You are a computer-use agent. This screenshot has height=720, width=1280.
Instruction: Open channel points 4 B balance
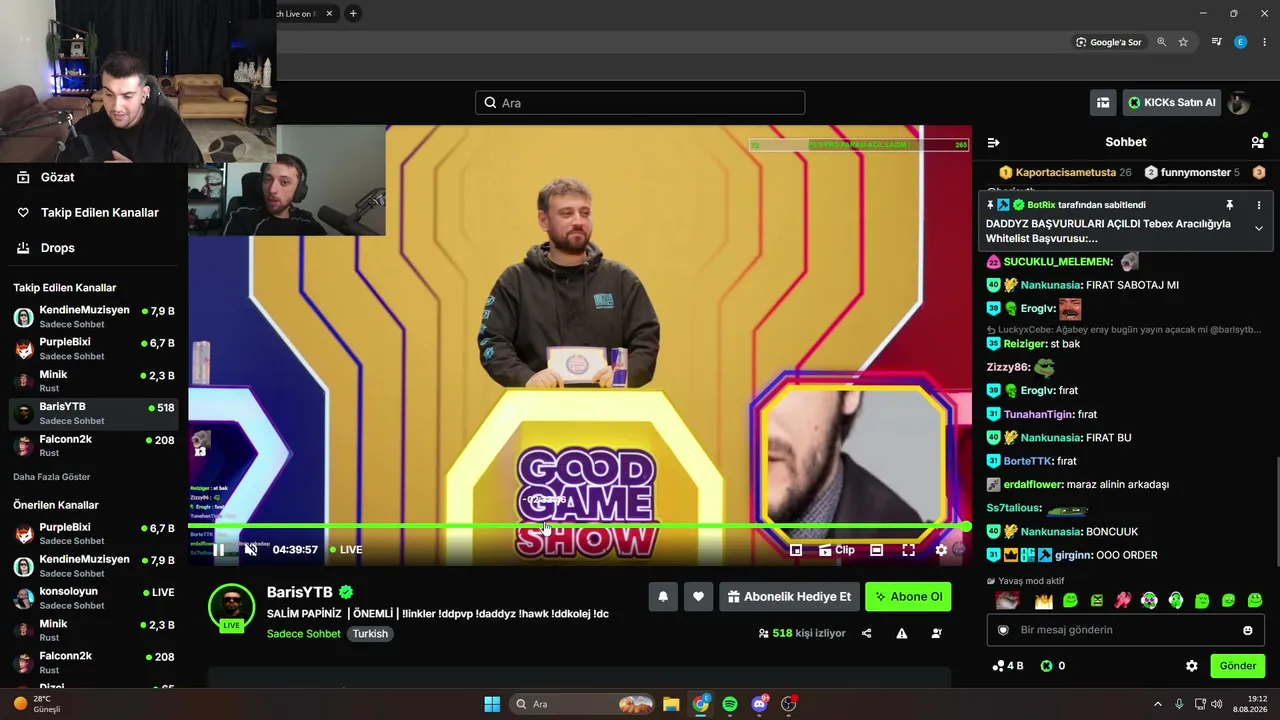point(1007,666)
